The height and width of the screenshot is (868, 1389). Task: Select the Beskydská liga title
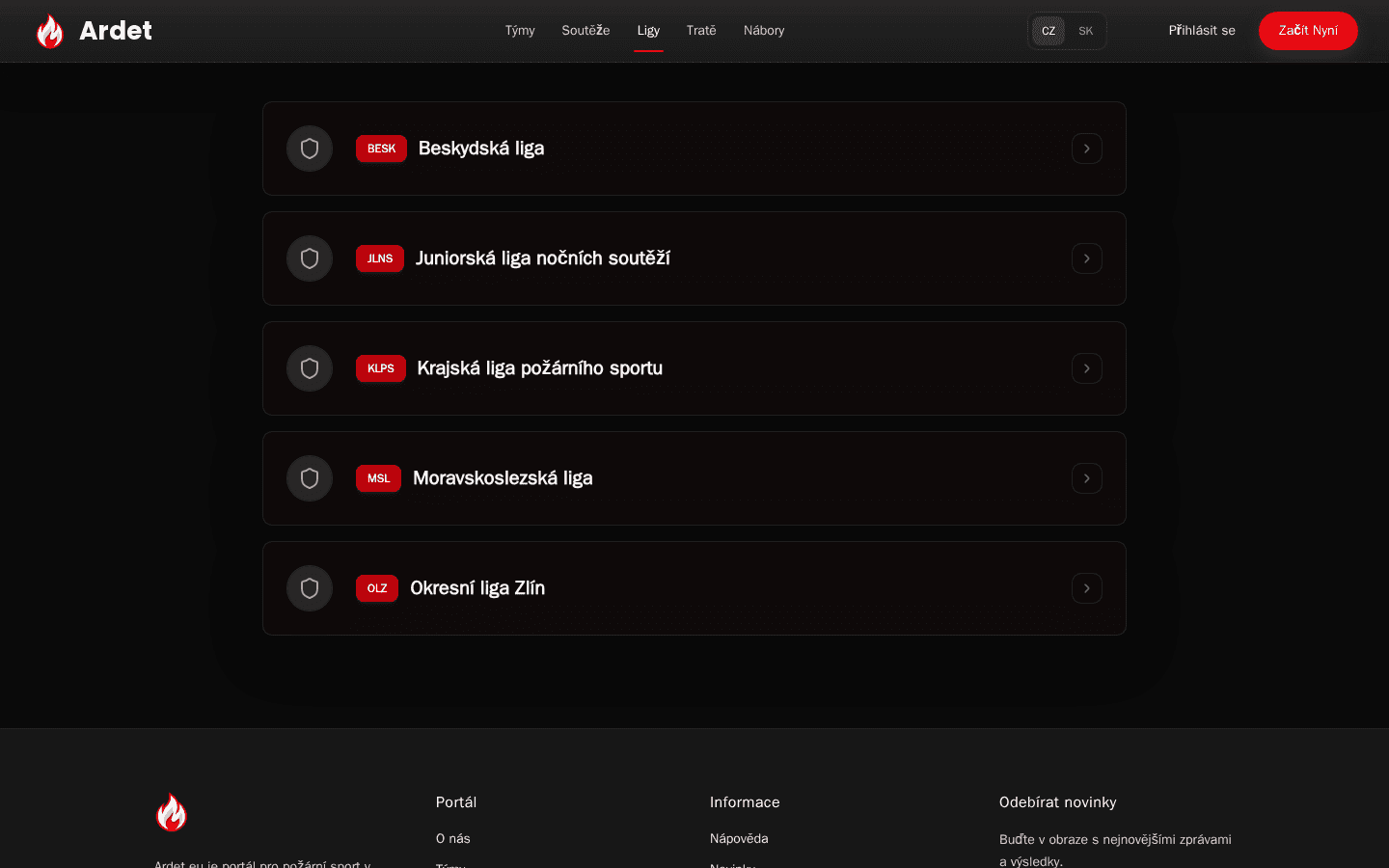[481, 149]
